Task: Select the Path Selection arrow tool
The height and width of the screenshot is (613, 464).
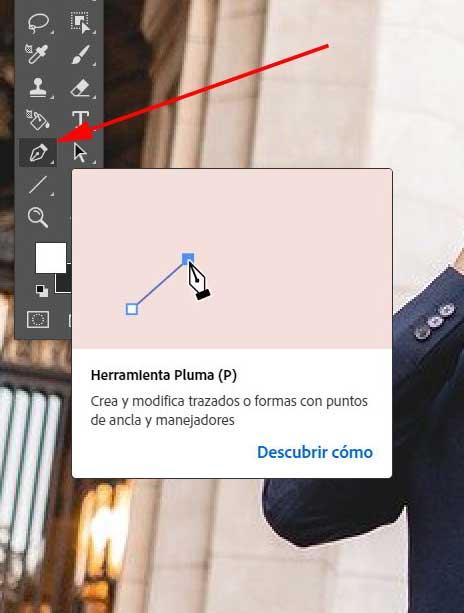Action: 80,152
